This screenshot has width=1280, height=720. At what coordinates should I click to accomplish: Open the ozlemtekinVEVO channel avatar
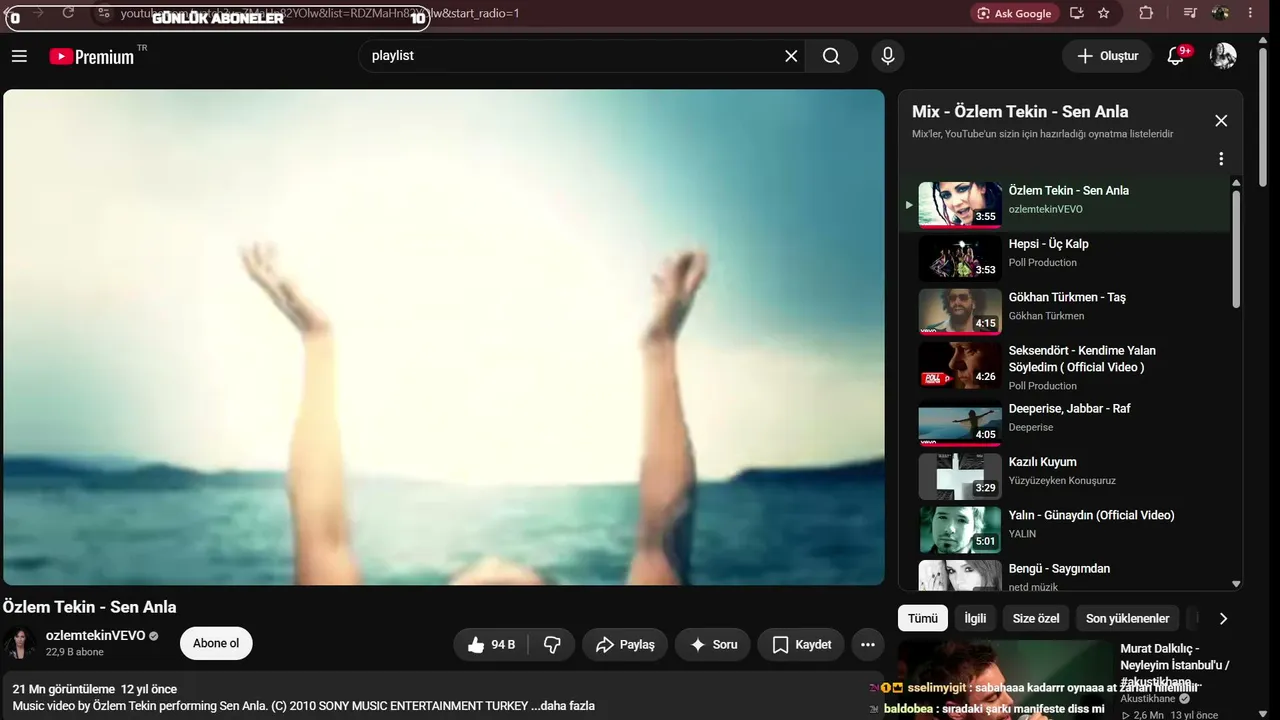(x=19, y=644)
